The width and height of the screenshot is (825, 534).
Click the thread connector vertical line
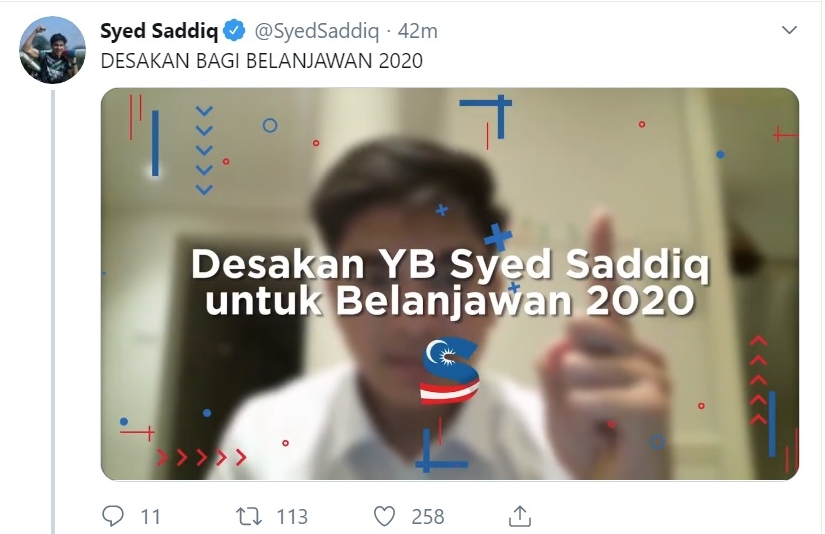pyautogui.click(x=53, y=311)
